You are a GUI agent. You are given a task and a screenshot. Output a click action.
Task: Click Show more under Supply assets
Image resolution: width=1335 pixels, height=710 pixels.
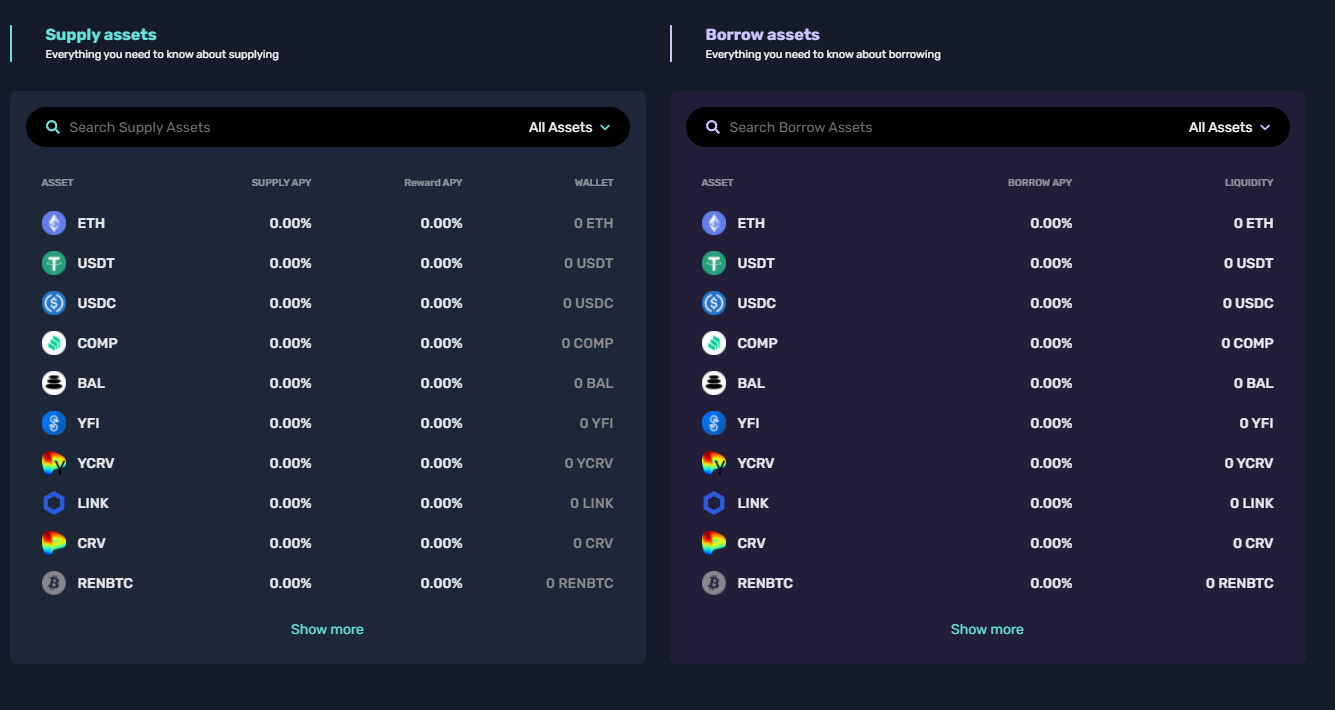pos(327,629)
